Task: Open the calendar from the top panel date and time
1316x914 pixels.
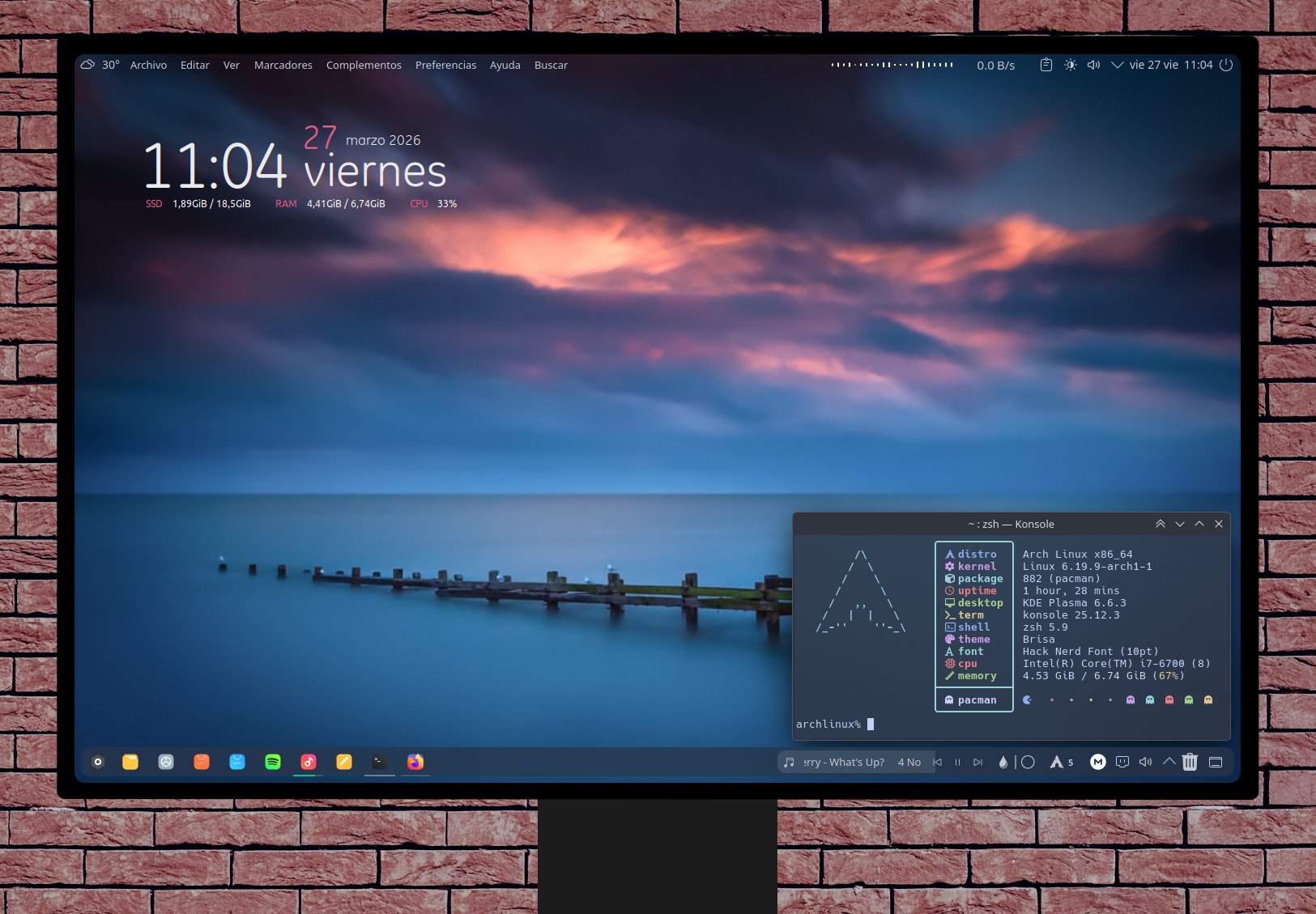Action: [x=1171, y=65]
